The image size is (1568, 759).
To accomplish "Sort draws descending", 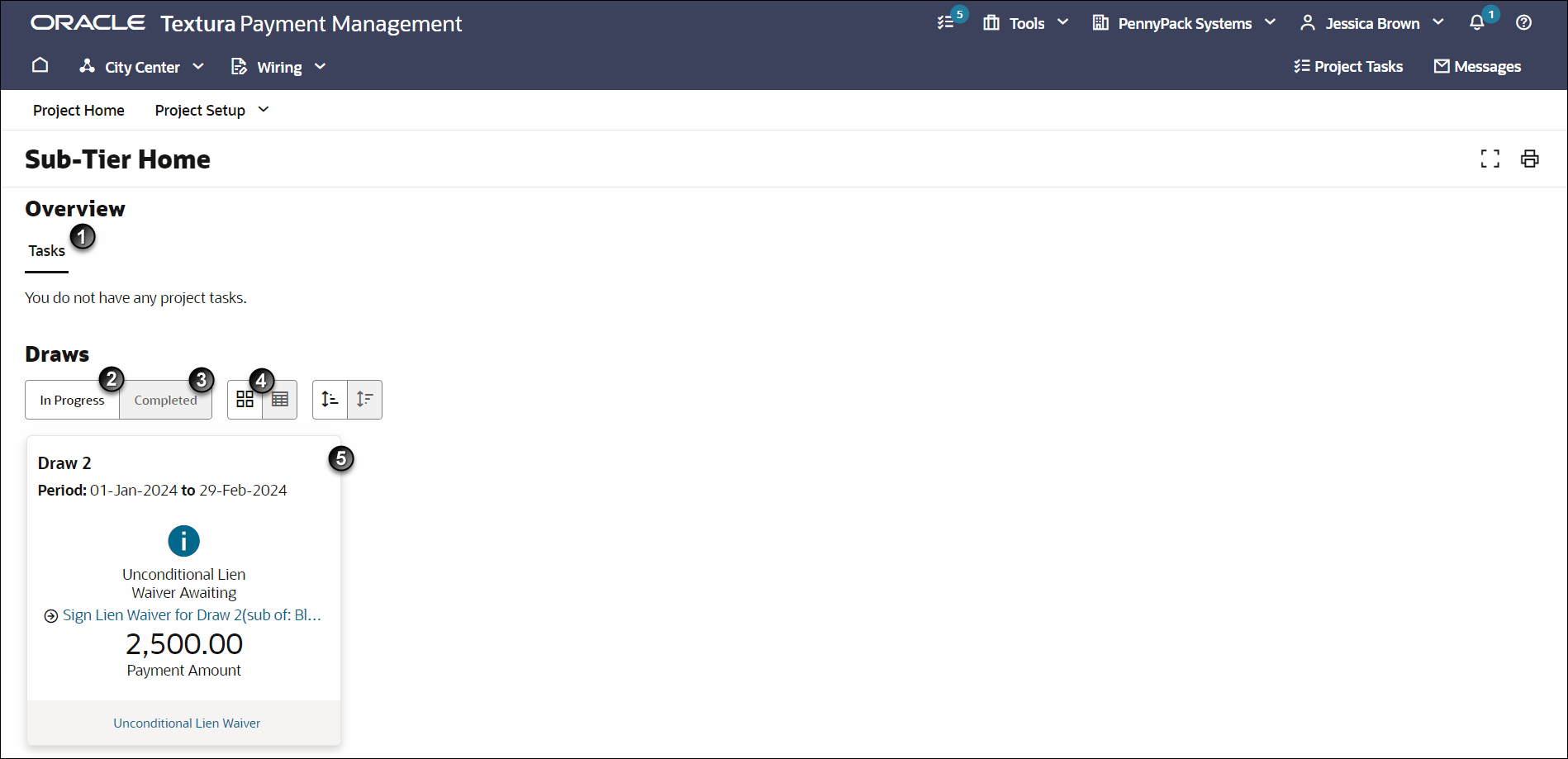I will click(365, 400).
